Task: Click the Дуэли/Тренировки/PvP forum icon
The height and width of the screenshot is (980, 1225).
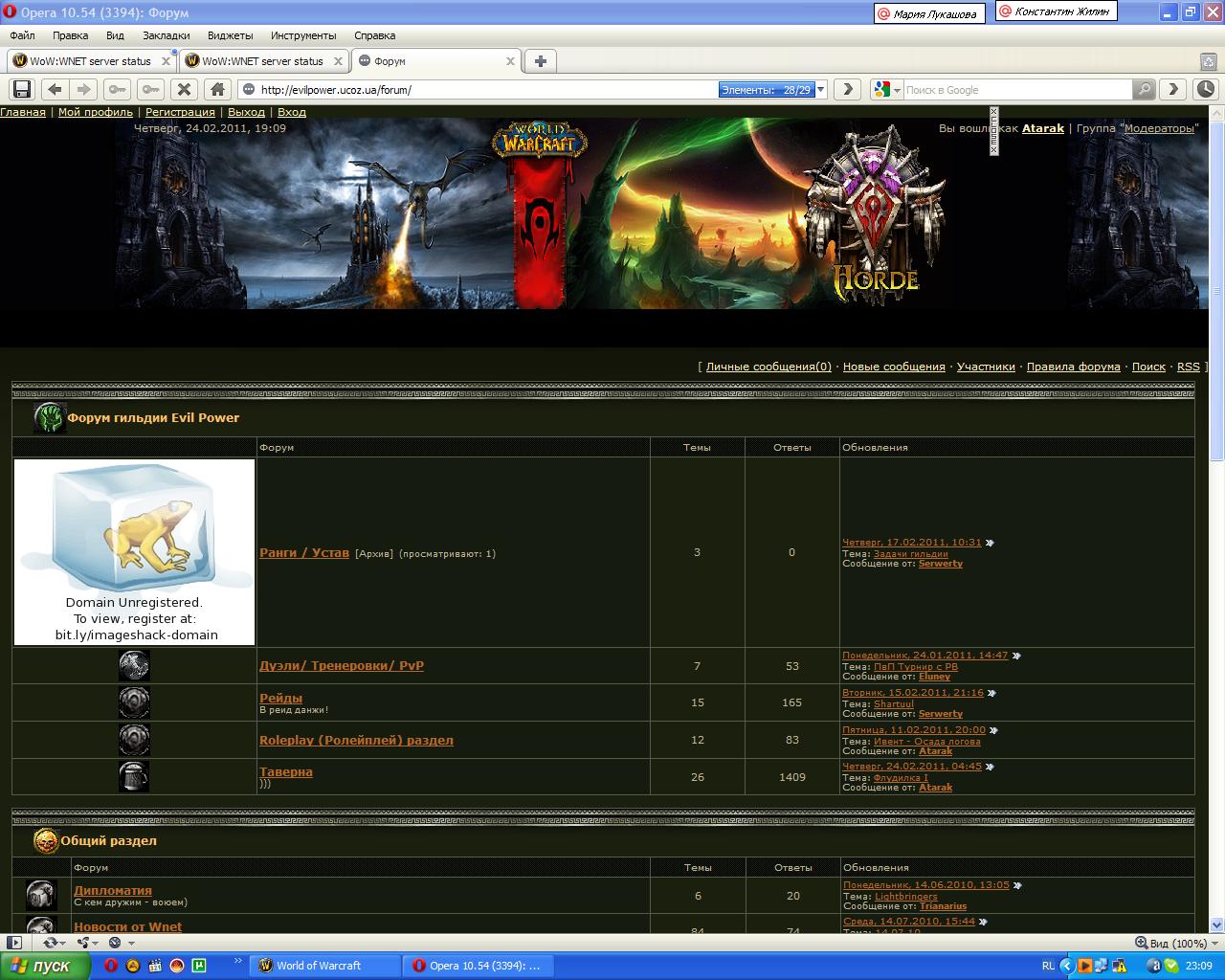Action: click(x=134, y=665)
